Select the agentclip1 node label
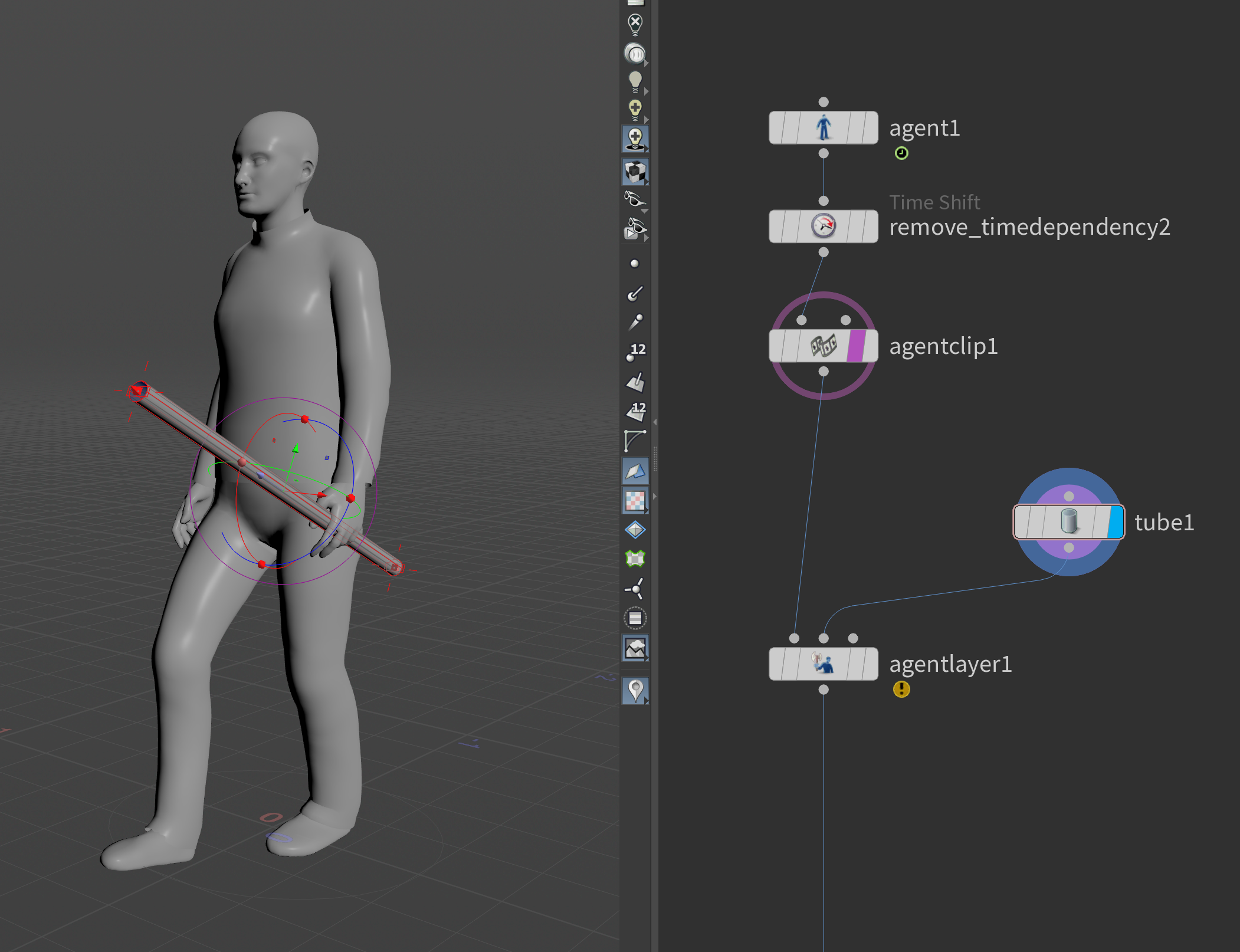This screenshot has width=1240, height=952. click(943, 346)
